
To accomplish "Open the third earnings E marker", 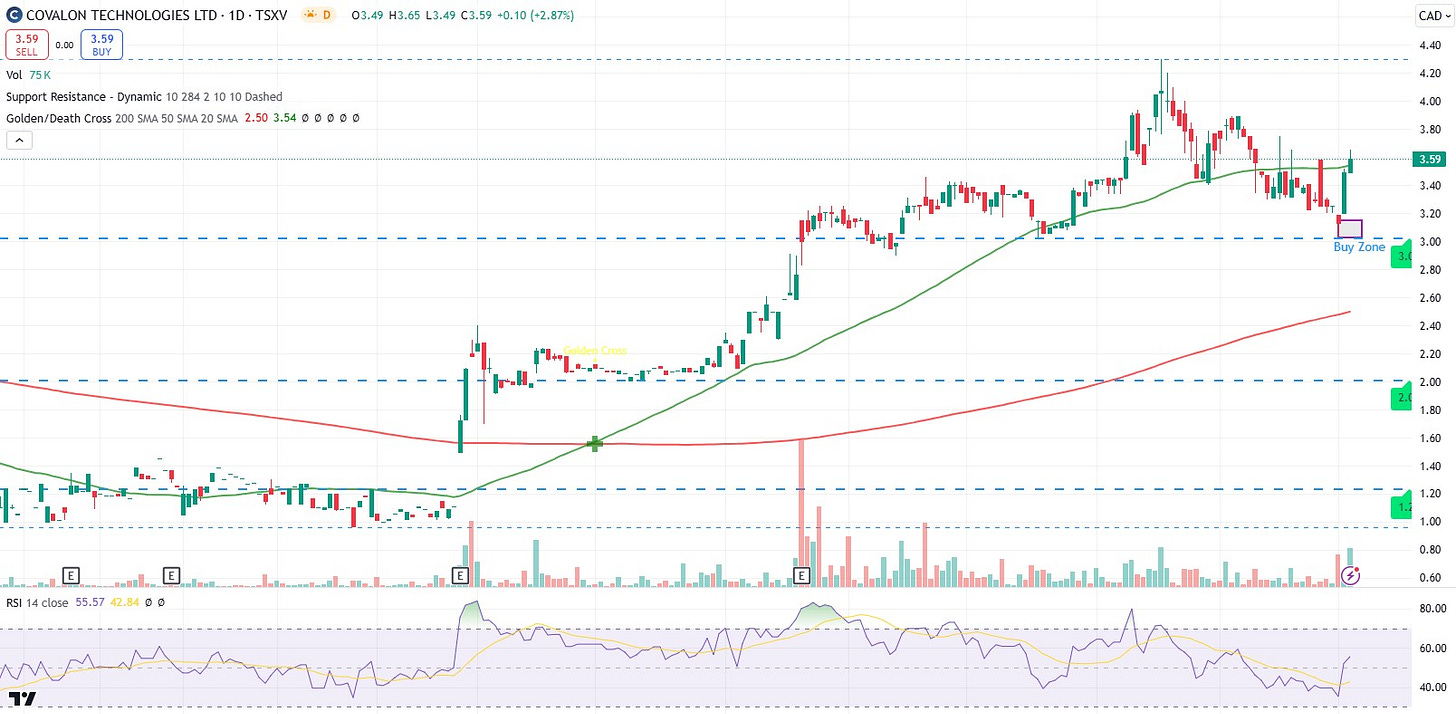I will (x=460, y=575).
